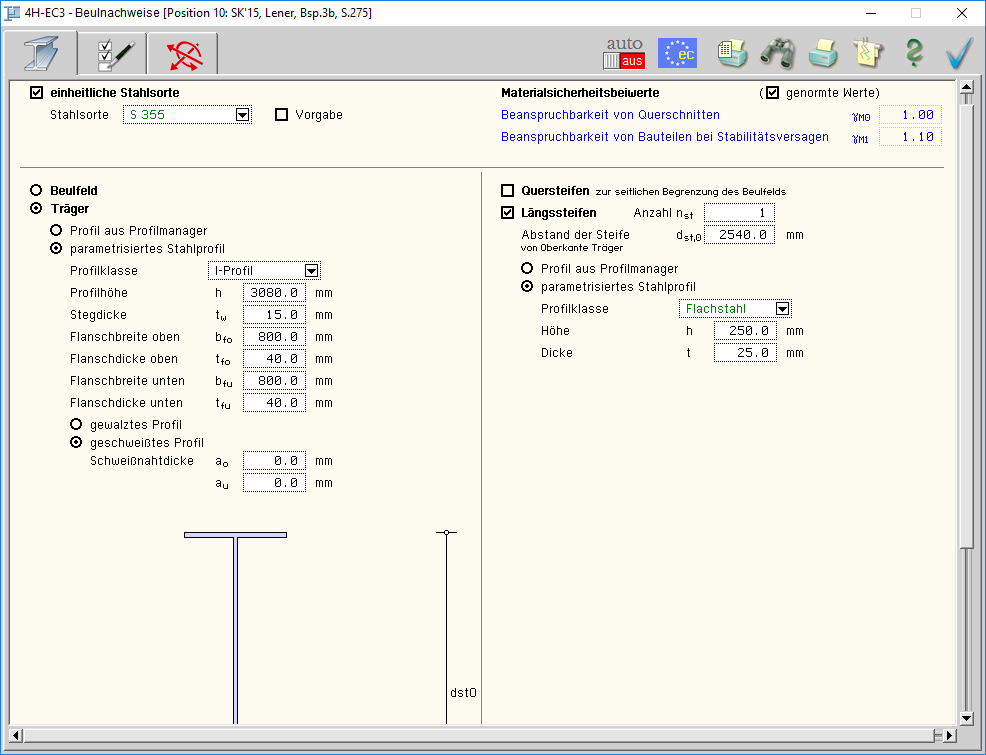Image resolution: width=986 pixels, height=755 pixels.
Task: Confirm with the blue checkmark icon
Action: [958, 53]
